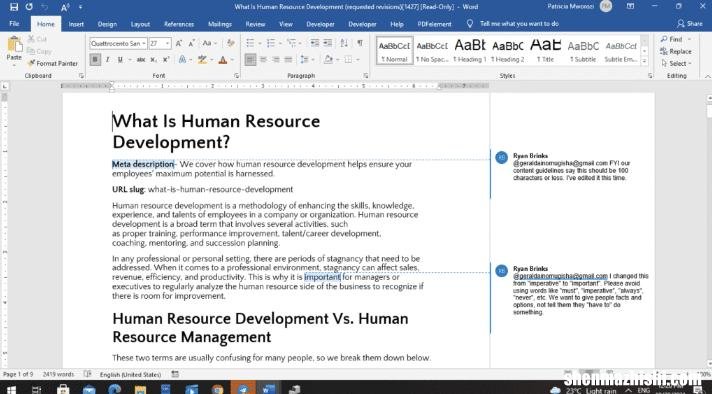
Task: Click the email link in the 'imperative' comment
Action: 560,276
